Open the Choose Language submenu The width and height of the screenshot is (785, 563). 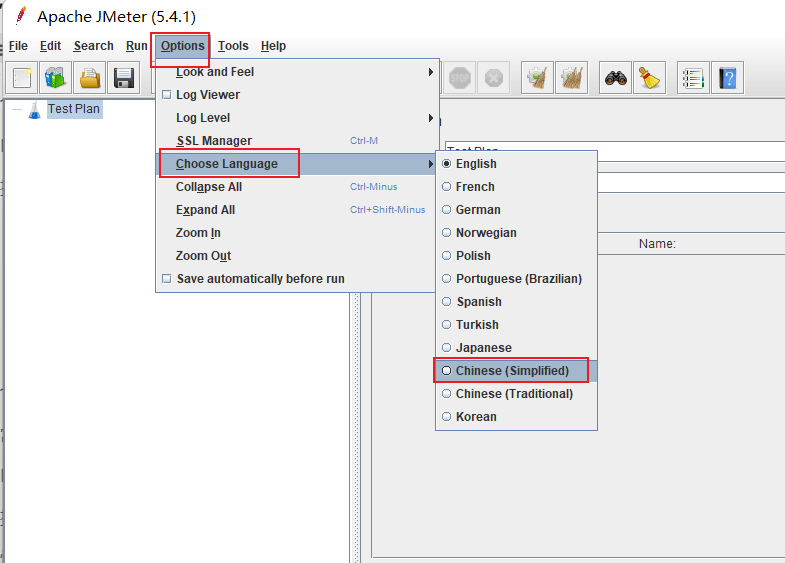click(x=297, y=164)
